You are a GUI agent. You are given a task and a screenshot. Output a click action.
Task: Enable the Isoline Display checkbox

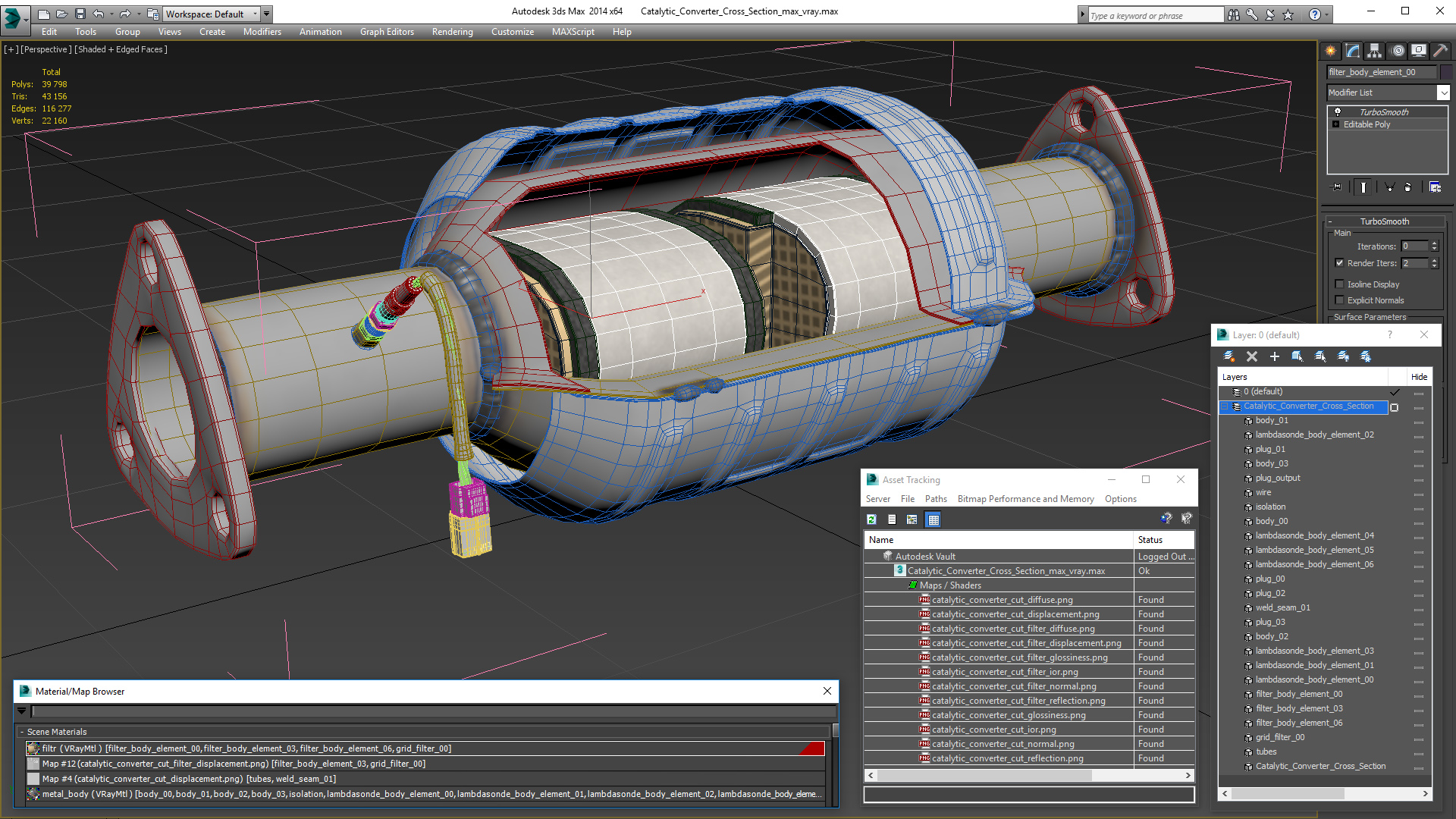[1339, 284]
